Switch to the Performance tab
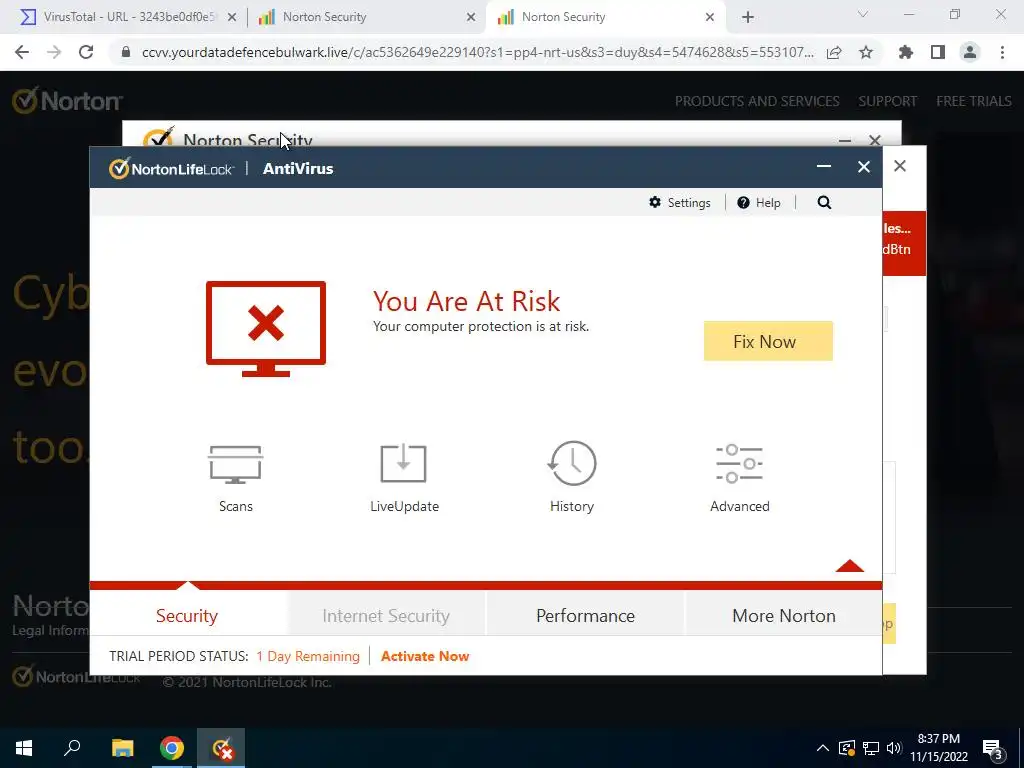1024x768 pixels. 585,616
